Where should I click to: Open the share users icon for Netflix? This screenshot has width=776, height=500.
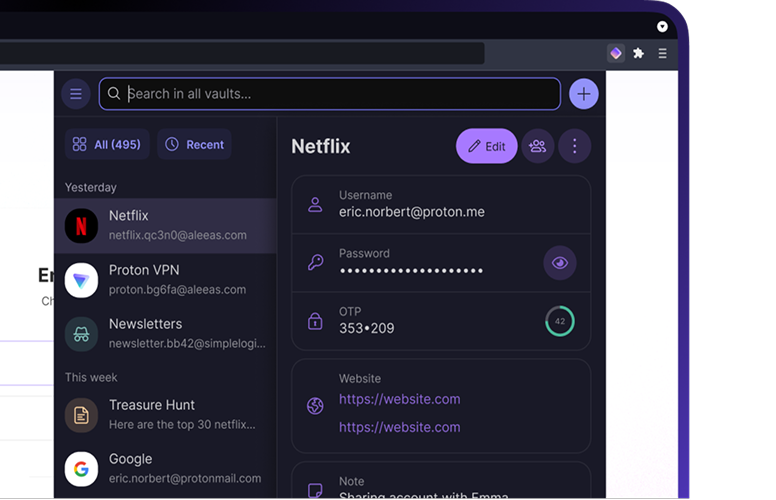pyautogui.click(x=538, y=146)
